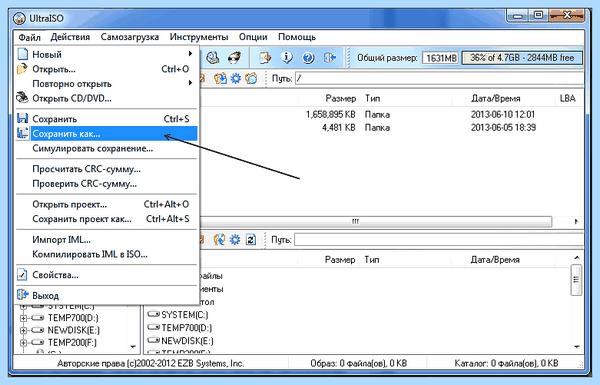Choose Свойства... menu entry

[106, 275]
